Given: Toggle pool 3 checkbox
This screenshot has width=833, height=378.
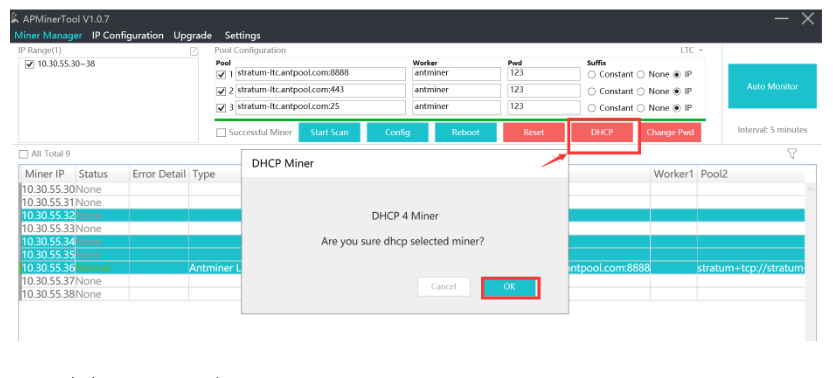Looking at the screenshot, I should coord(221,108).
